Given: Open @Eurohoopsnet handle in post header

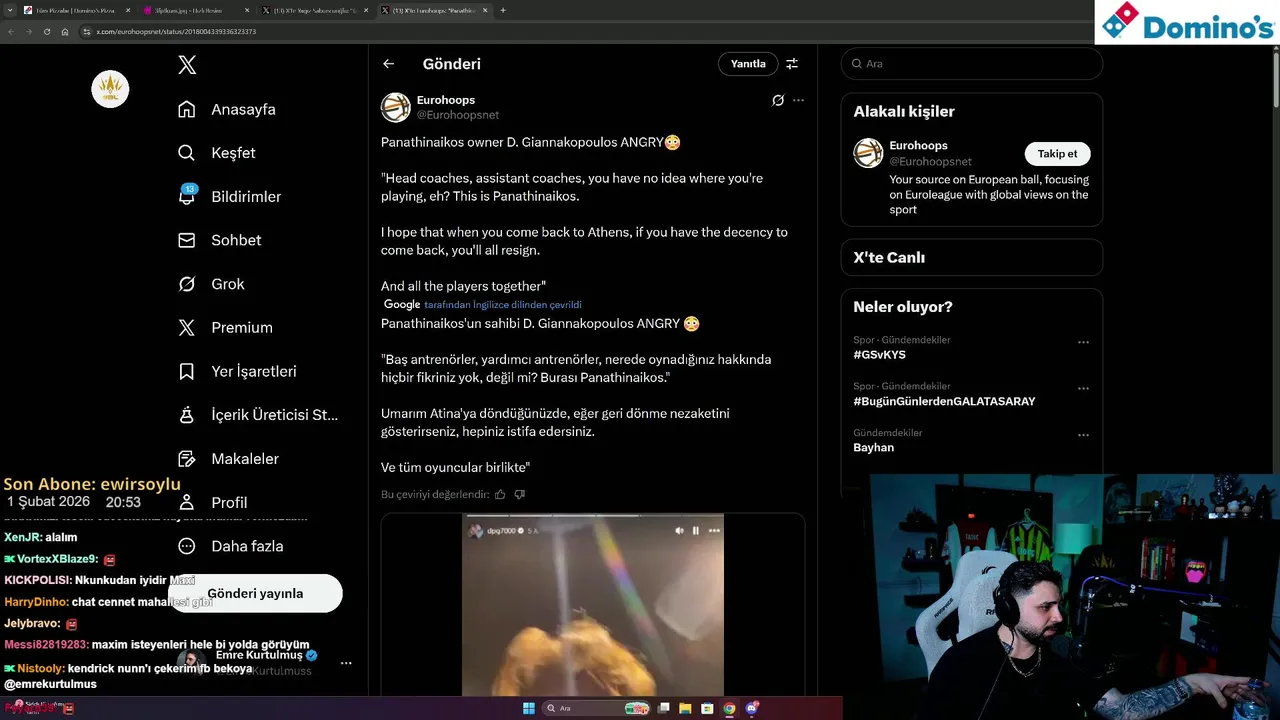Looking at the screenshot, I should (x=457, y=115).
